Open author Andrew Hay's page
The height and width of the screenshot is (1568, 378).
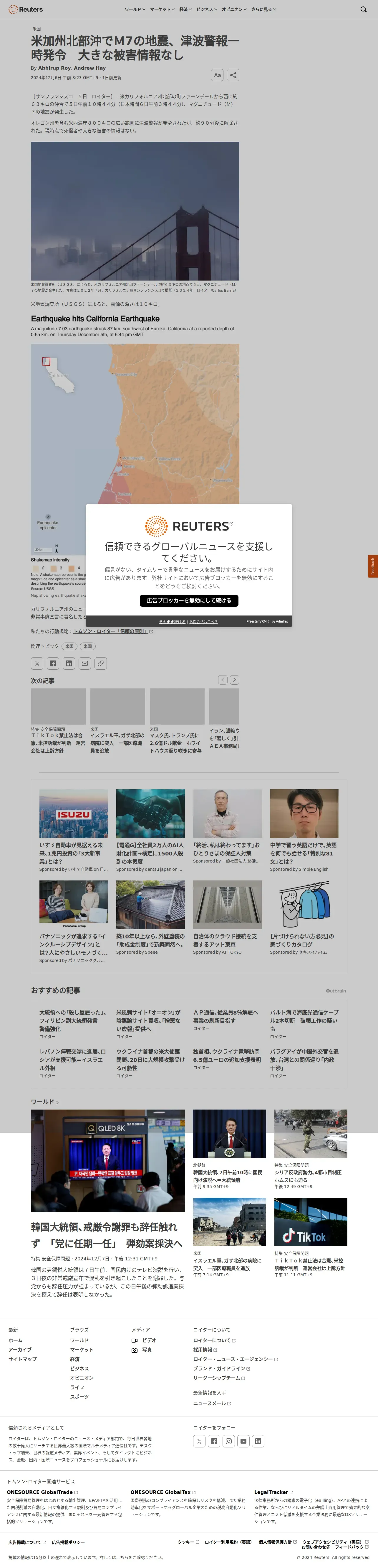click(x=89, y=68)
